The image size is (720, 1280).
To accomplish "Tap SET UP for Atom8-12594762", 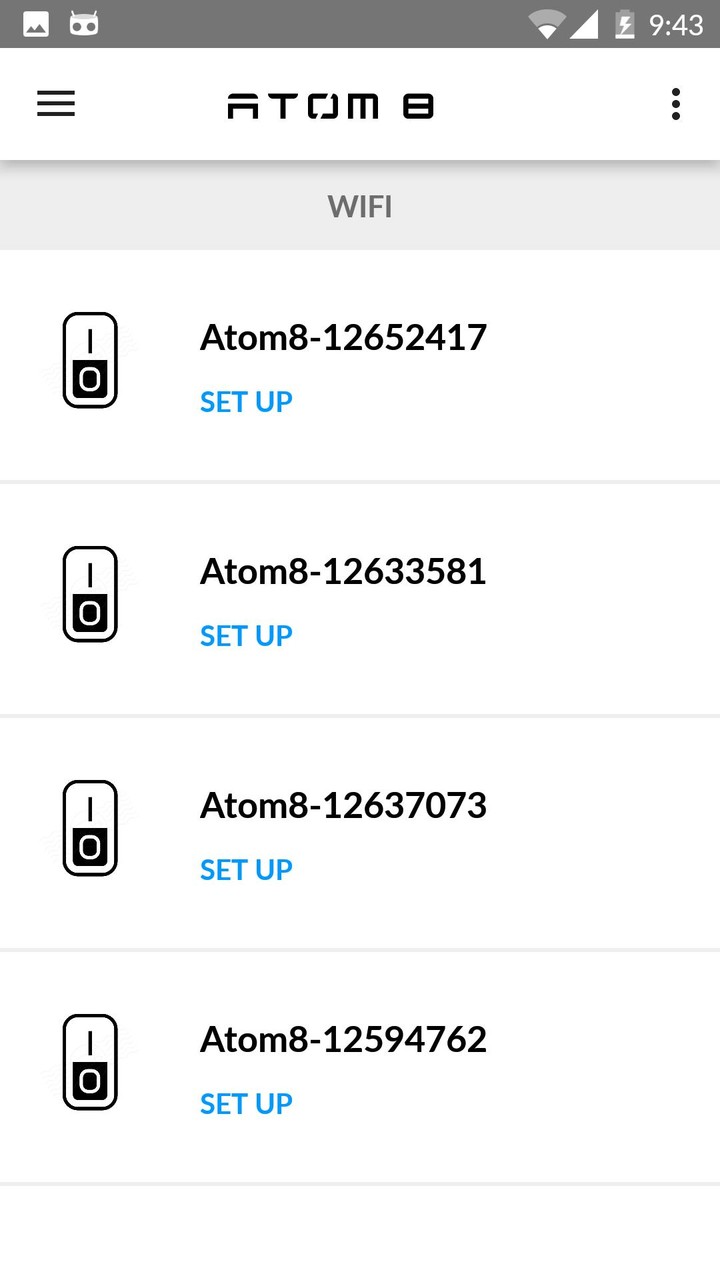I will coord(246,1103).
